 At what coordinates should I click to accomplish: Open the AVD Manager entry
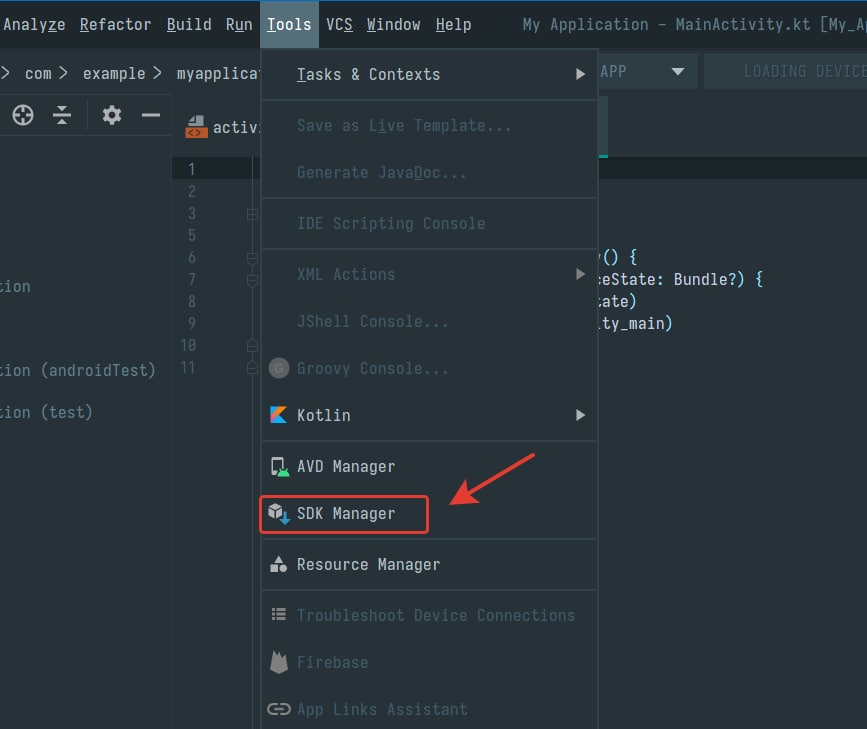tap(430, 467)
